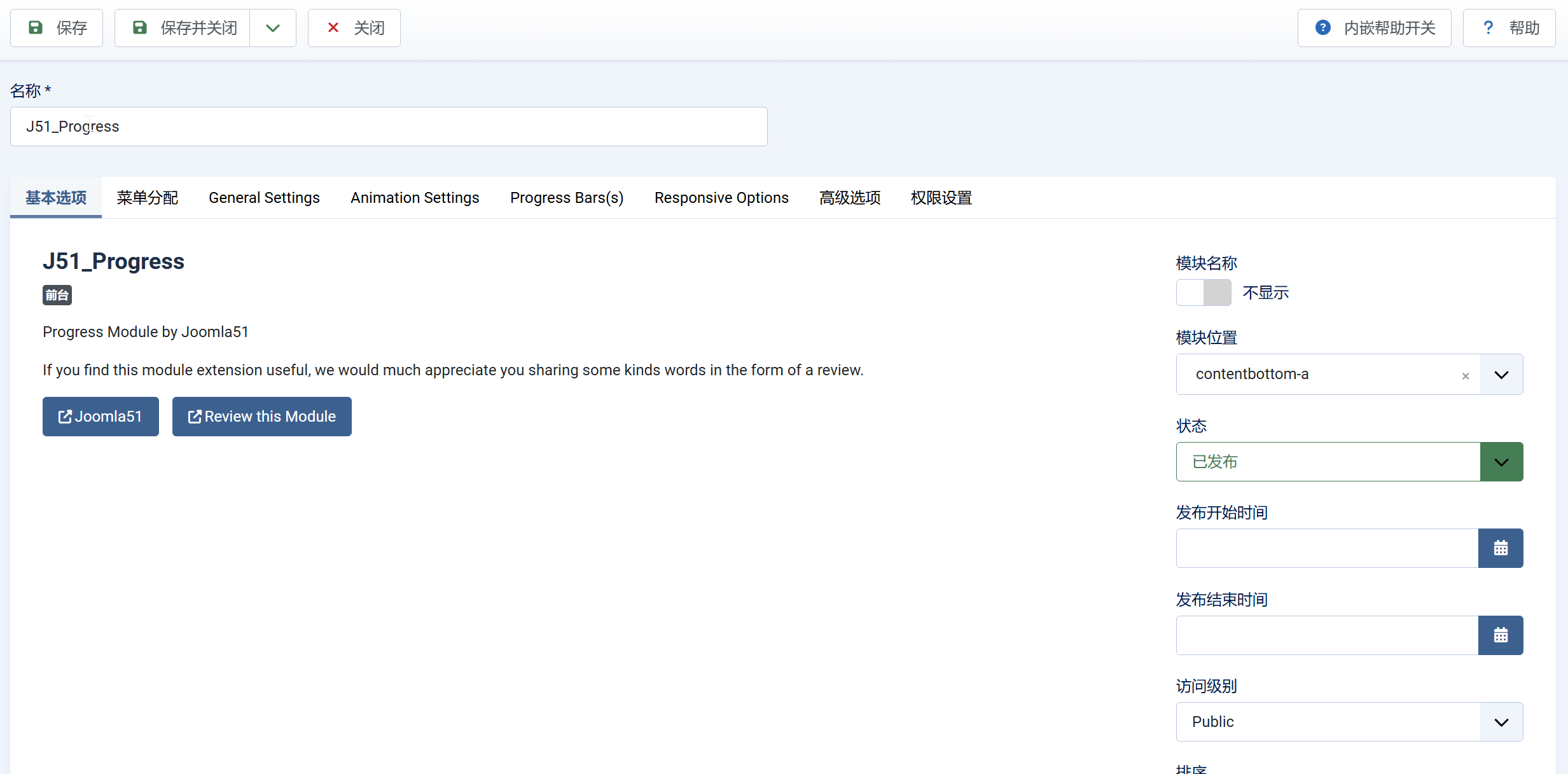Click the start publishing date field

point(1327,548)
